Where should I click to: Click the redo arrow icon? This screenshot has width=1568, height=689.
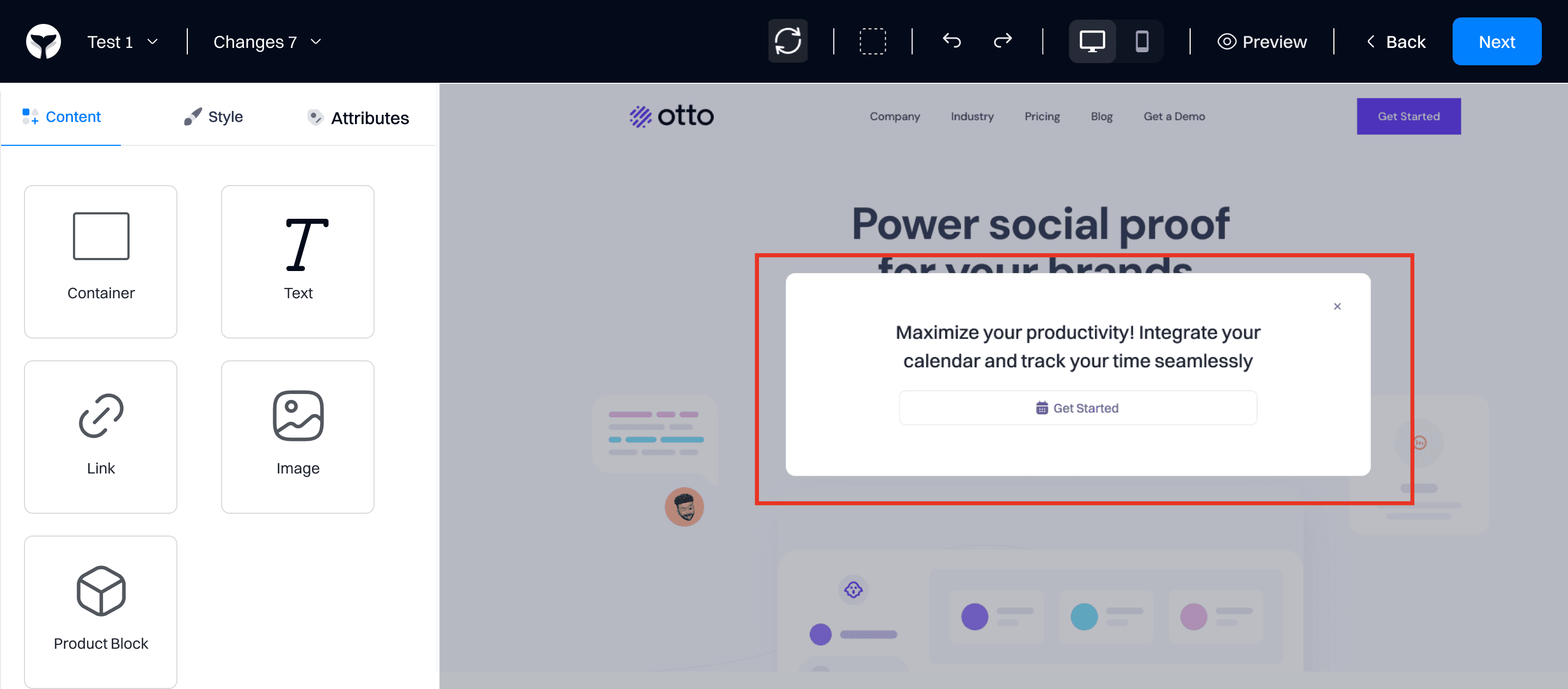(x=1002, y=41)
